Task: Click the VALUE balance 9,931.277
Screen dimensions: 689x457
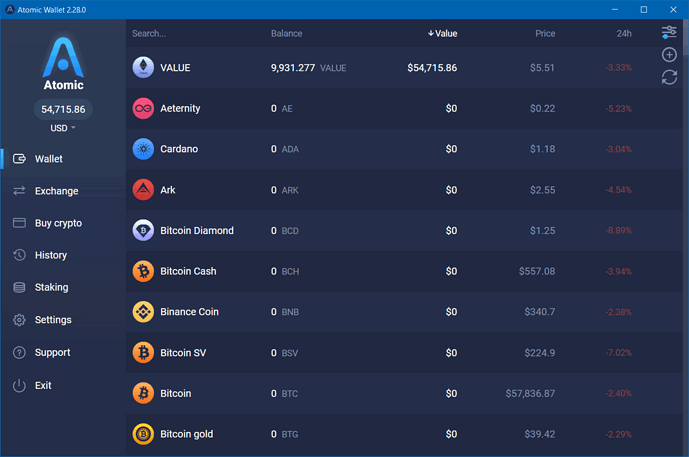Action: (293, 68)
